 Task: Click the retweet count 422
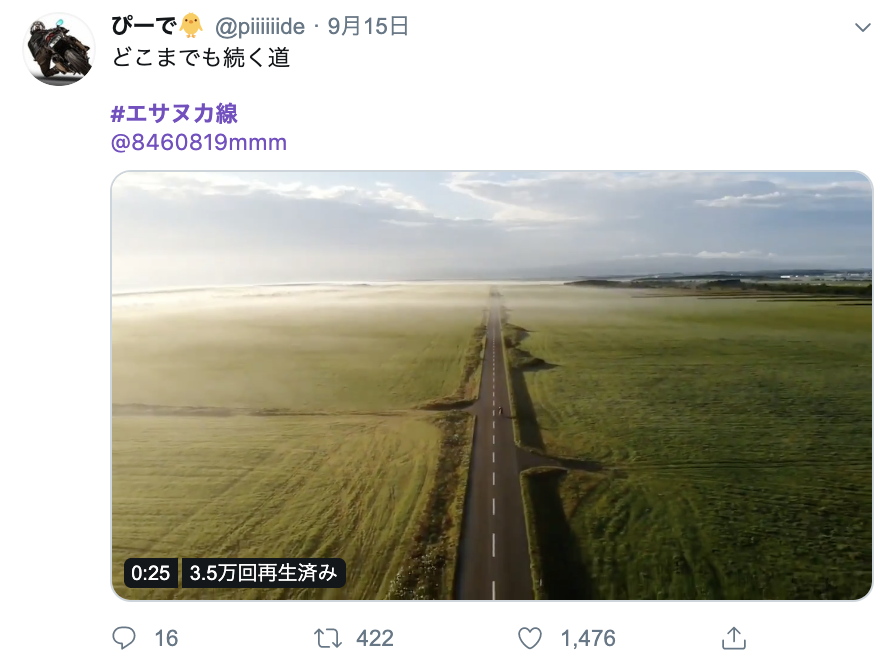[375, 638]
